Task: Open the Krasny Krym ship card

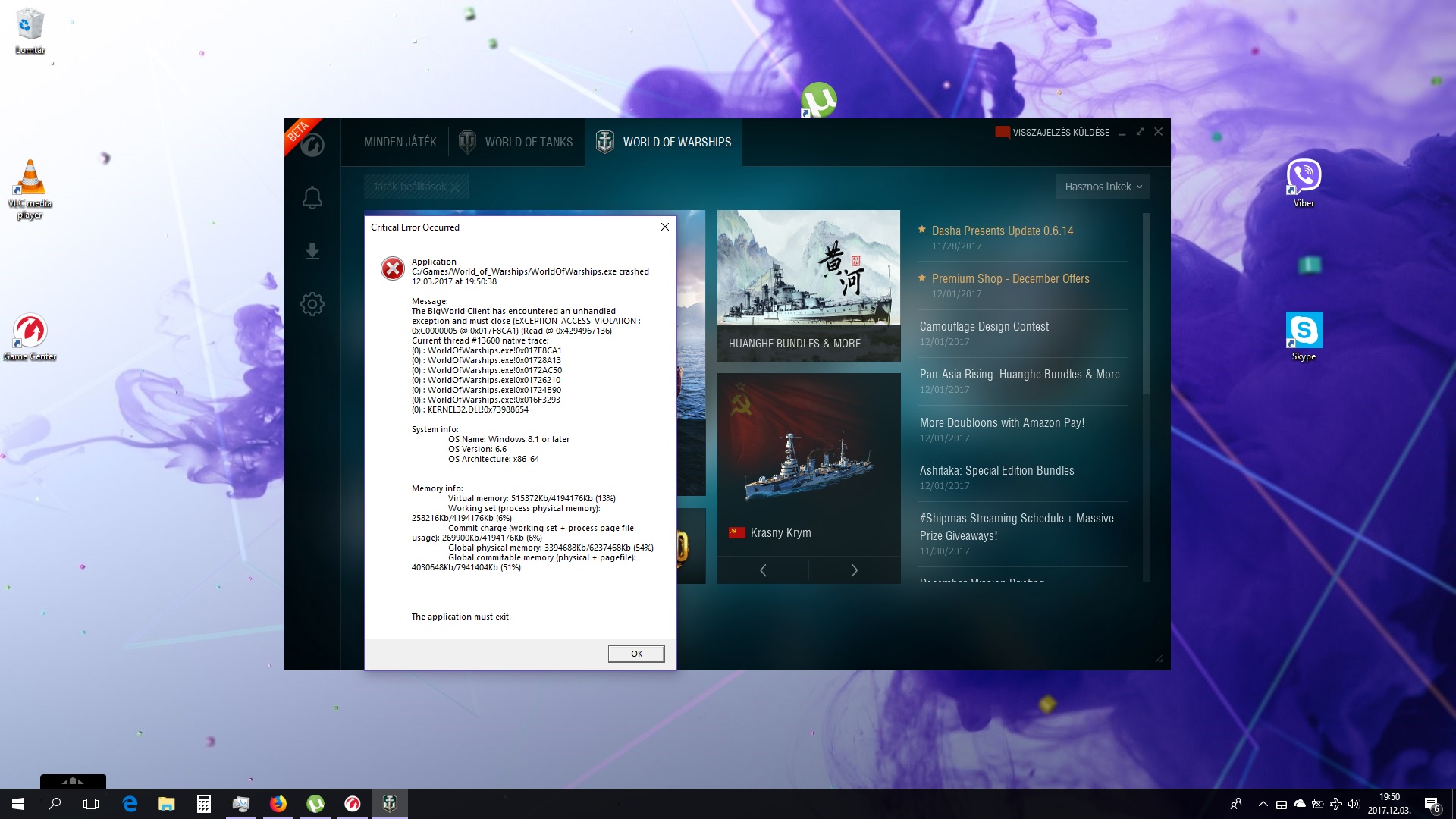Action: (x=808, y=465)
